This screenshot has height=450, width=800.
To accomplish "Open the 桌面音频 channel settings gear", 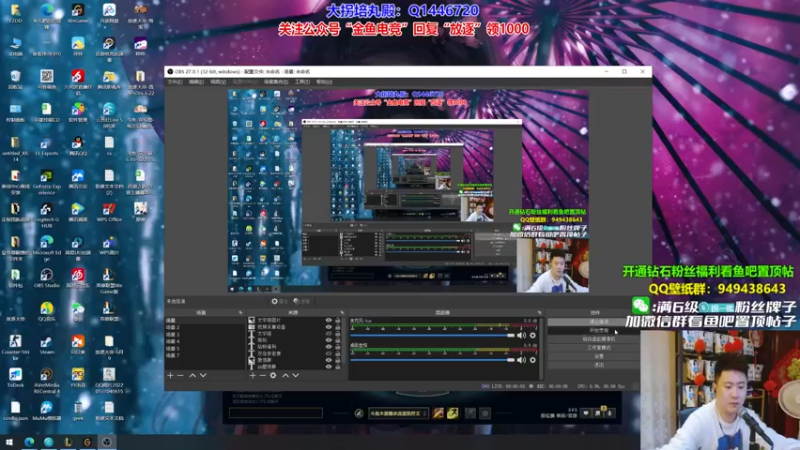I will (533, 360).
